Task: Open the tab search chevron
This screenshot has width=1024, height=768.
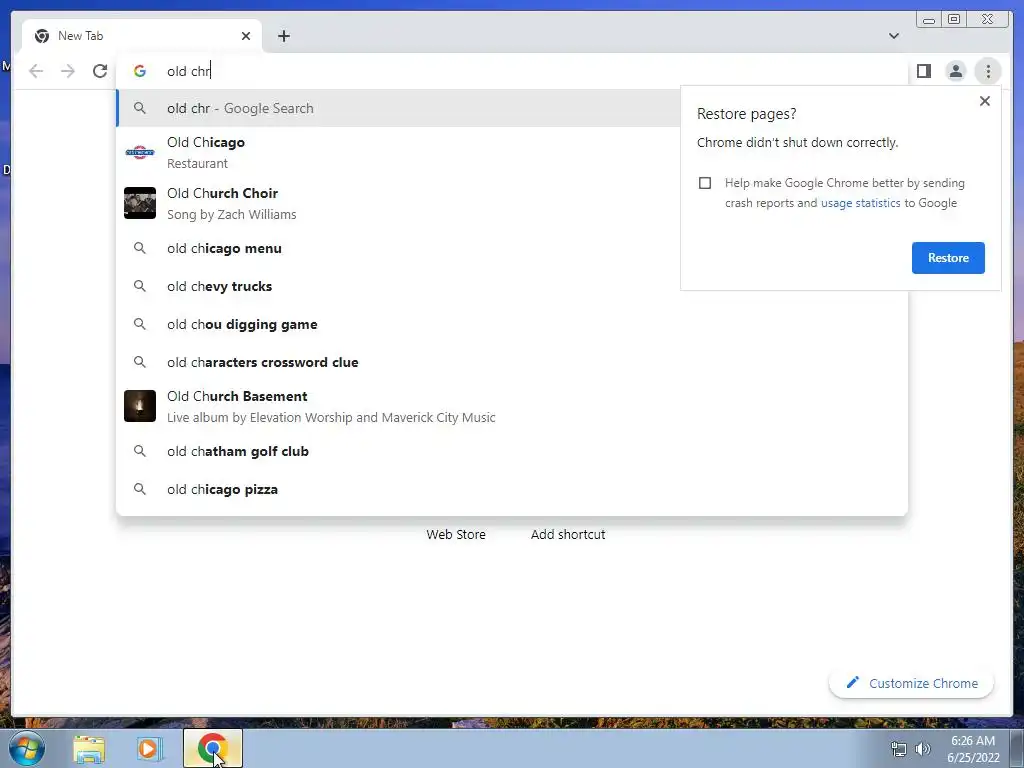Action: pyautogui.click(x=893, y=36)
